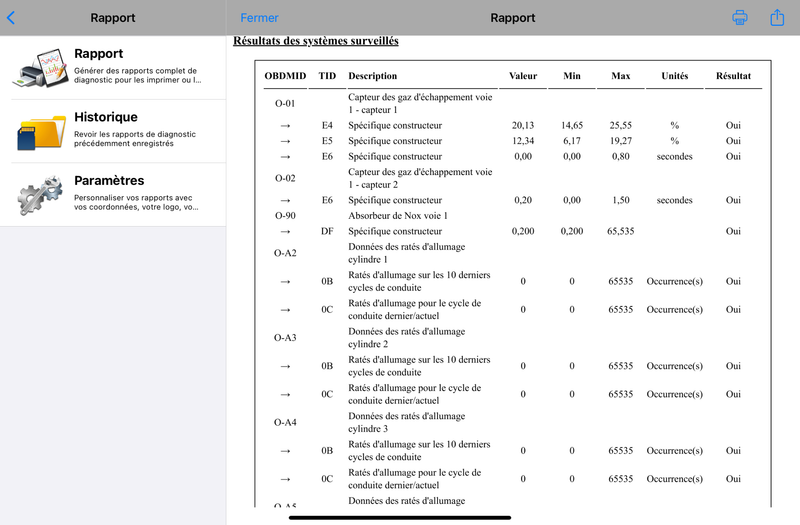This screenshot has height=525, width=800.
Task: Select the Rapport menu entry
Action: point(113,67)
